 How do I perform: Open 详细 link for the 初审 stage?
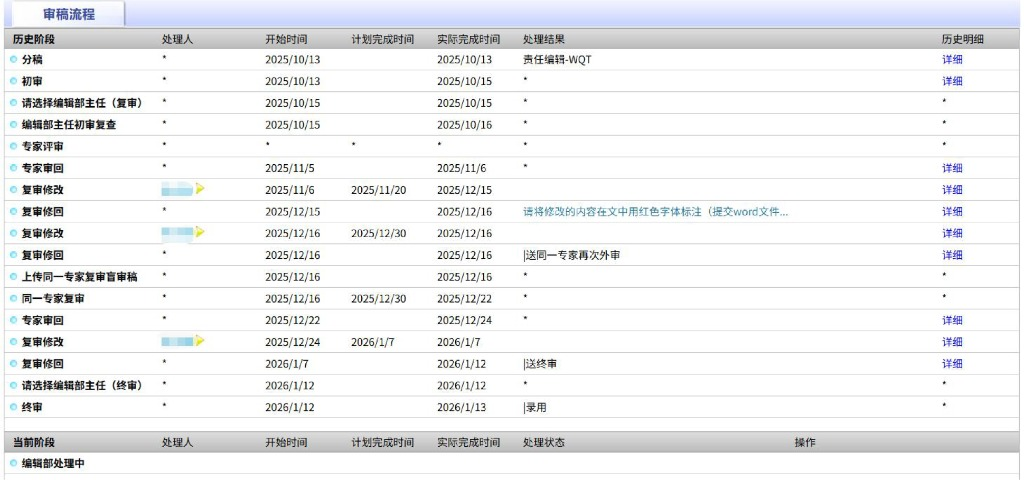tap(951, 81)
